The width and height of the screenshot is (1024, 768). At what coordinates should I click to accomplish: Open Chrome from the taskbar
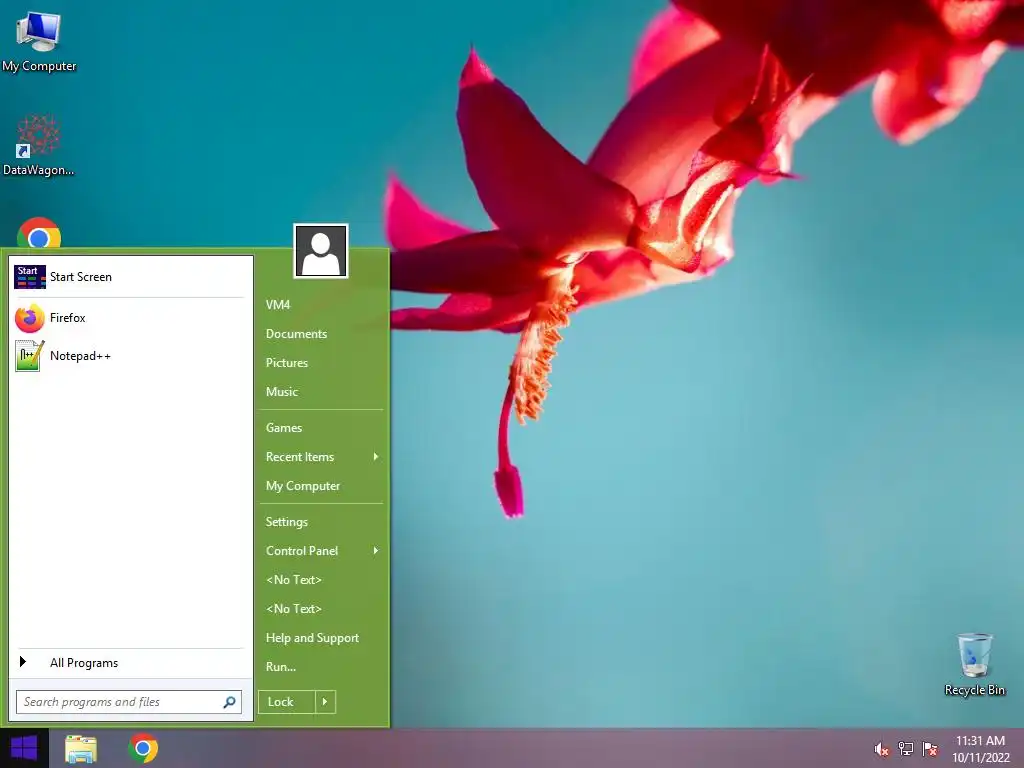(143, 748)
